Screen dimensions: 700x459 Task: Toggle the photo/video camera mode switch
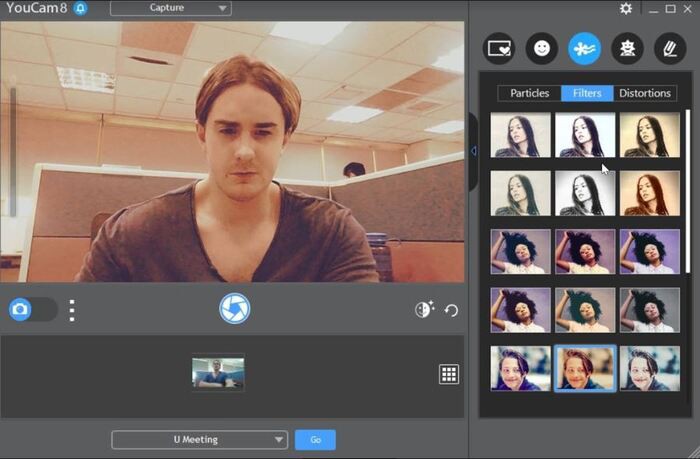32,309
